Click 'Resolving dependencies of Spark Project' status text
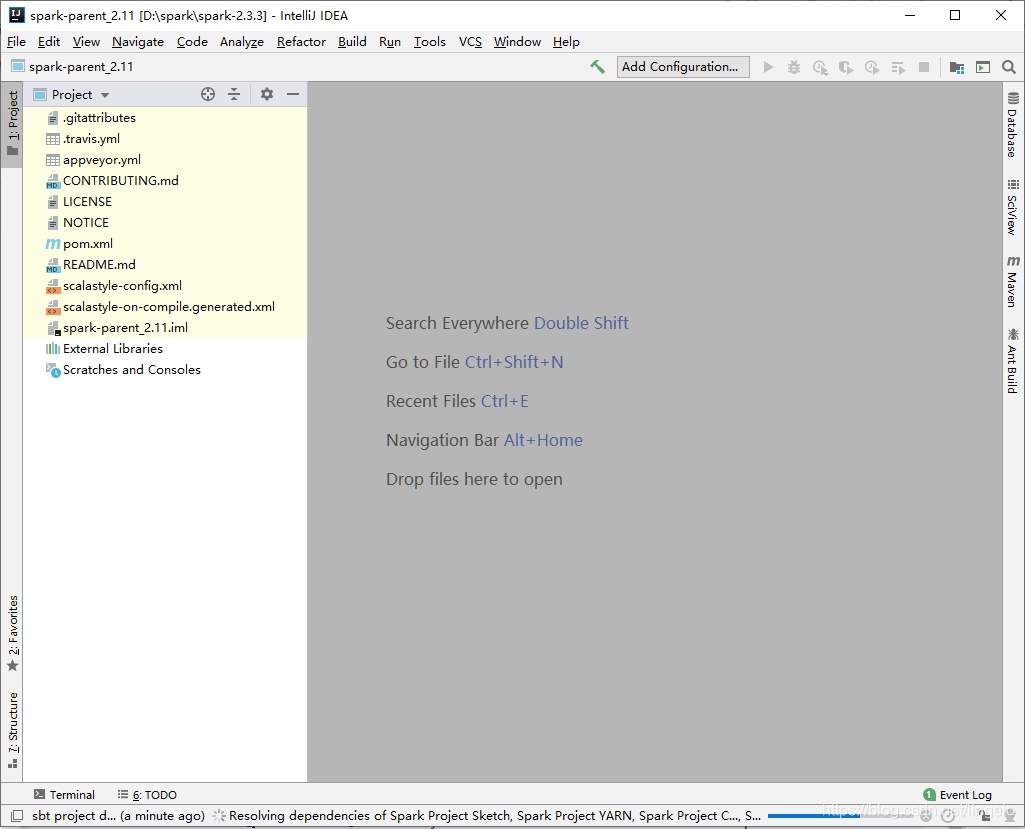This screenshot has height=829, width=1025. (x=495, y=815)
